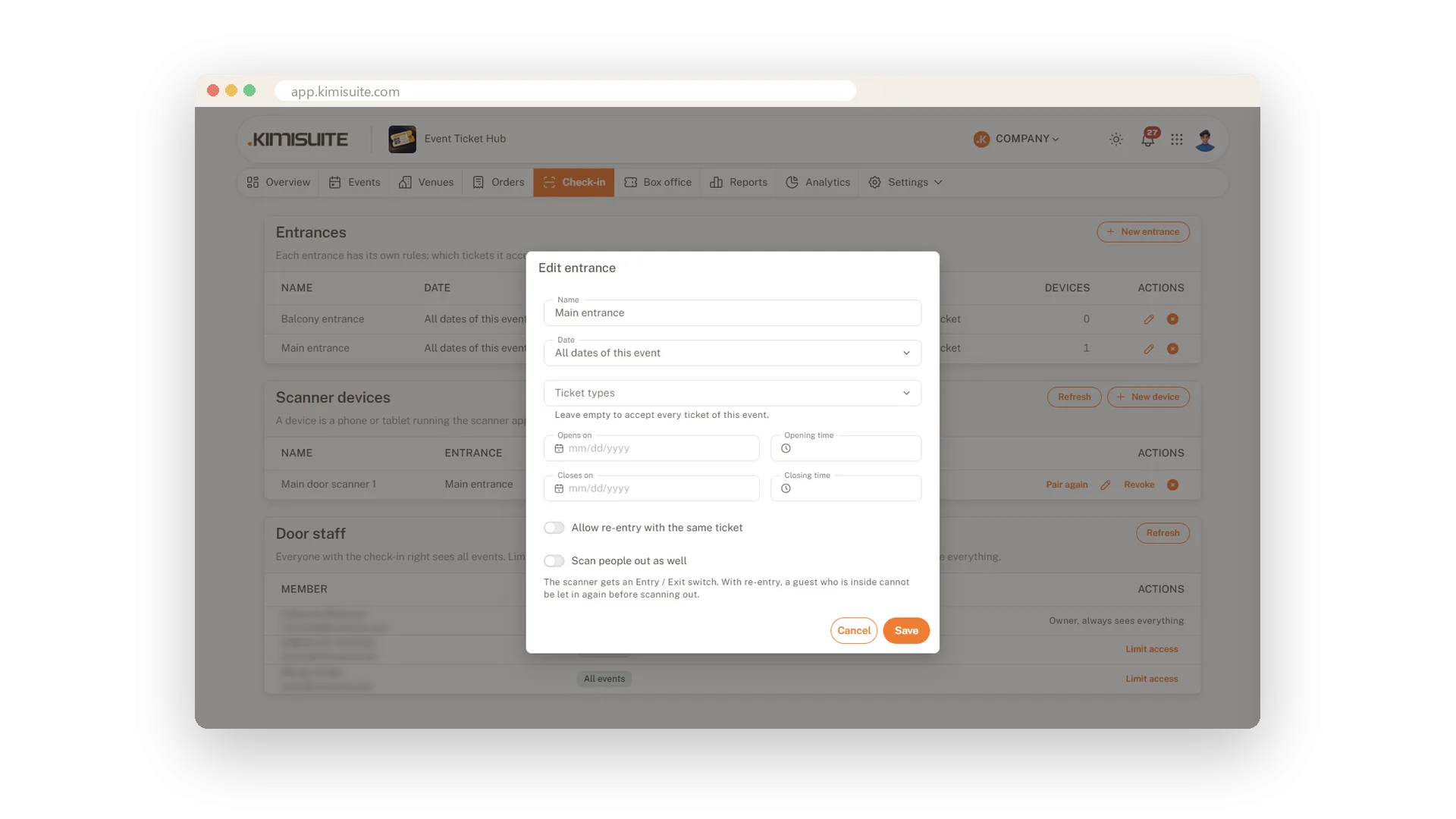Open the Date dropdown in Edit entrance
This screenshot has width=1456, height=819.
[x=732, y=353]
